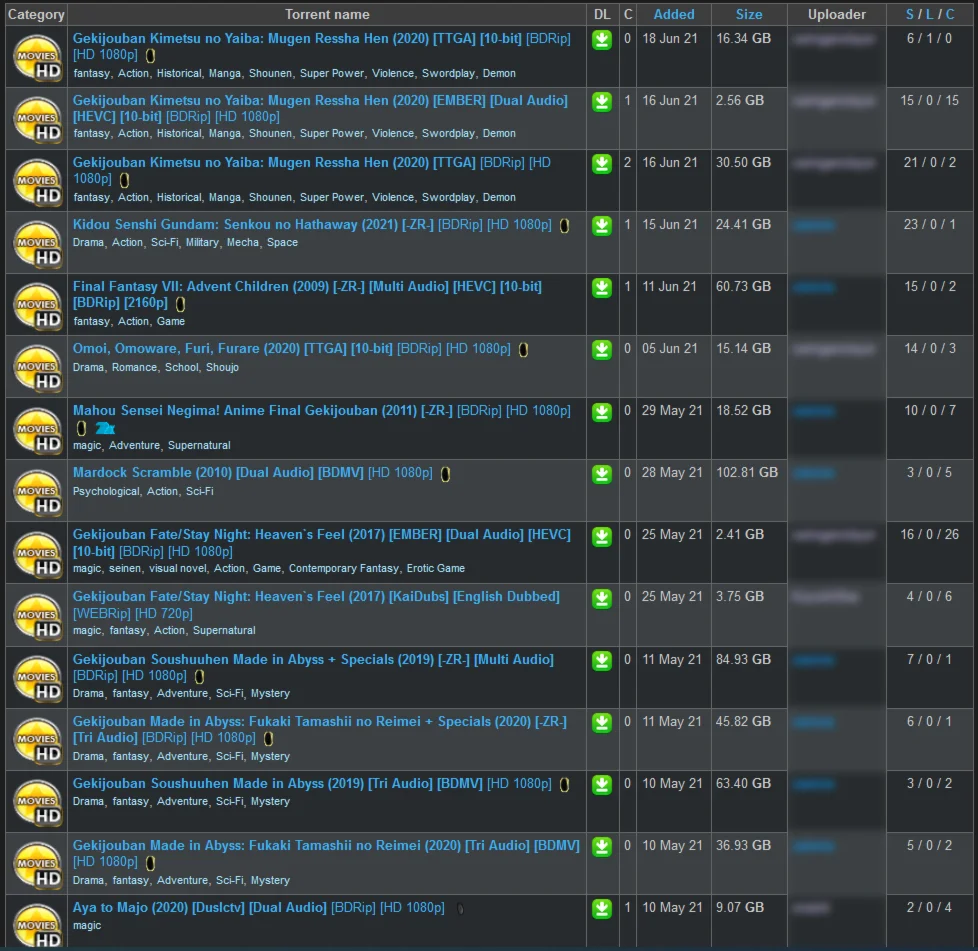Download Final Fantasy VII Advent Children torrent

(601, 288)
